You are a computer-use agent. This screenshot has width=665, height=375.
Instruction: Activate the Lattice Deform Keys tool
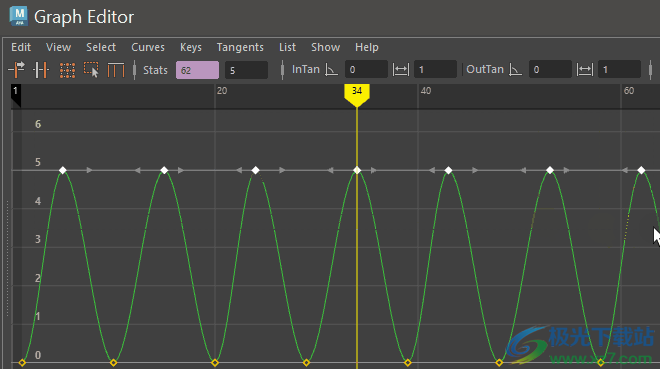point(67,70)
